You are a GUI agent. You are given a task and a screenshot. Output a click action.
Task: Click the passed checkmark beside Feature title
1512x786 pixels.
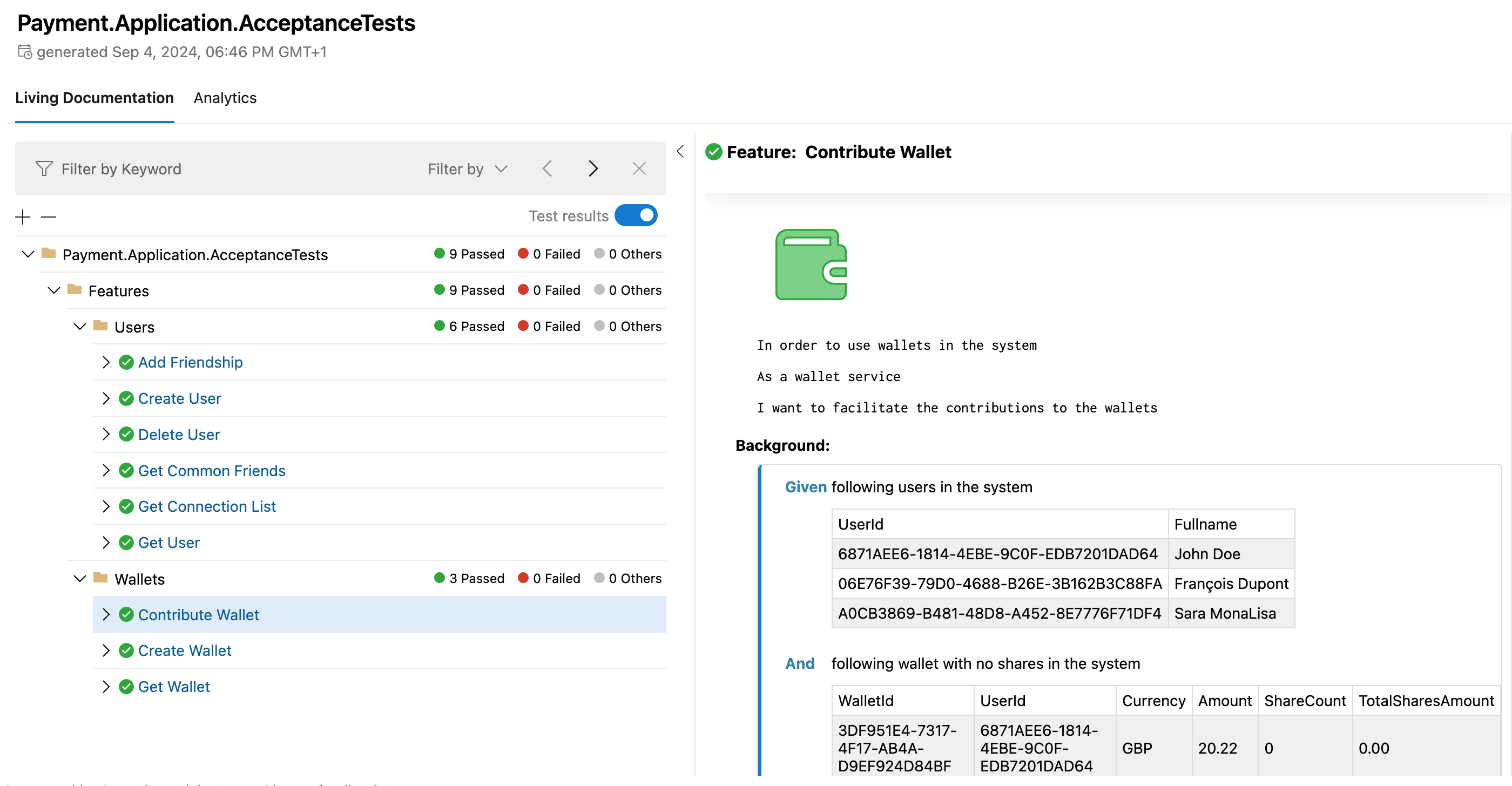(714, 152)
